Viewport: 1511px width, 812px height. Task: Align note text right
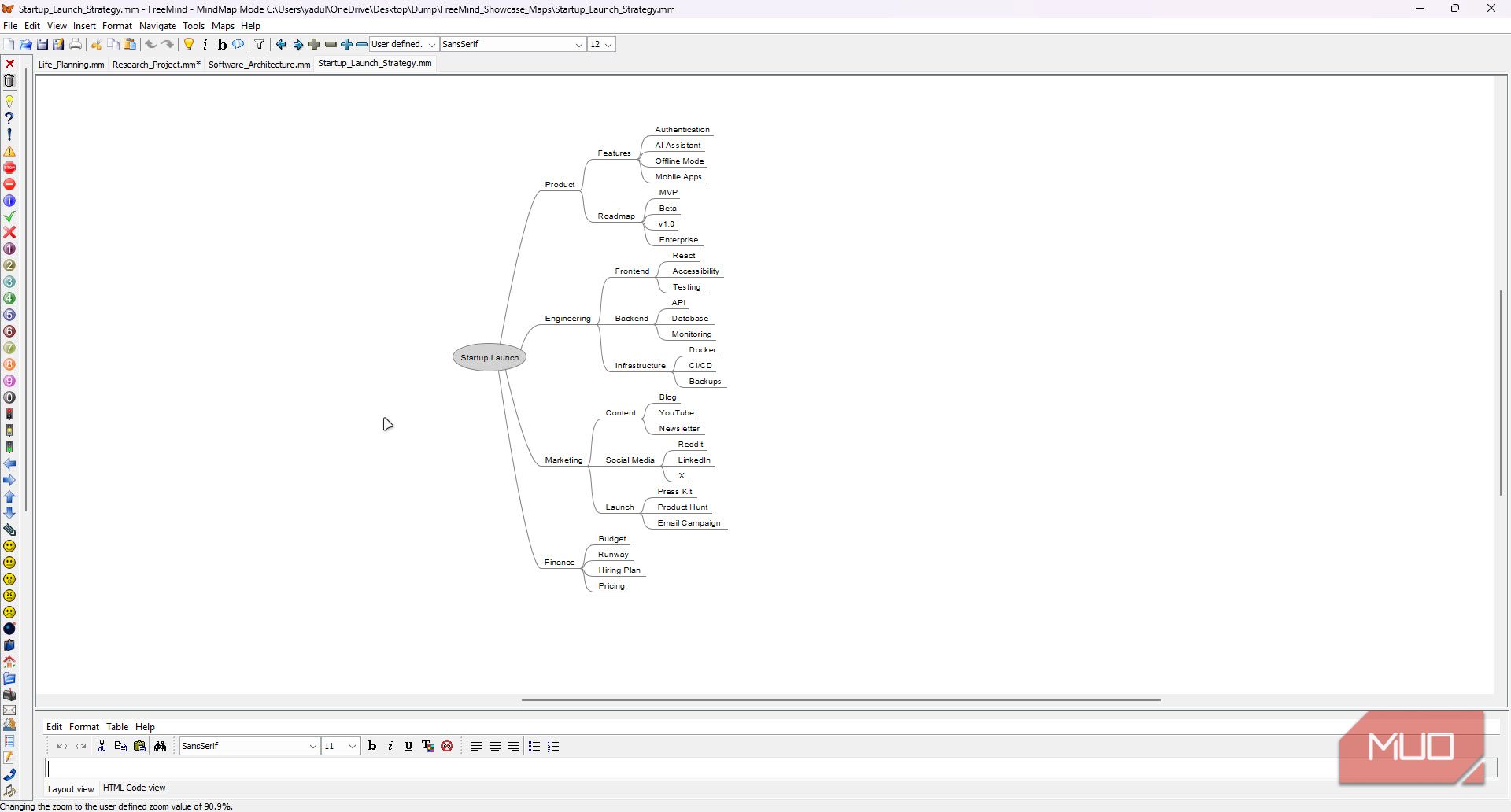click(x=514, y=746)
